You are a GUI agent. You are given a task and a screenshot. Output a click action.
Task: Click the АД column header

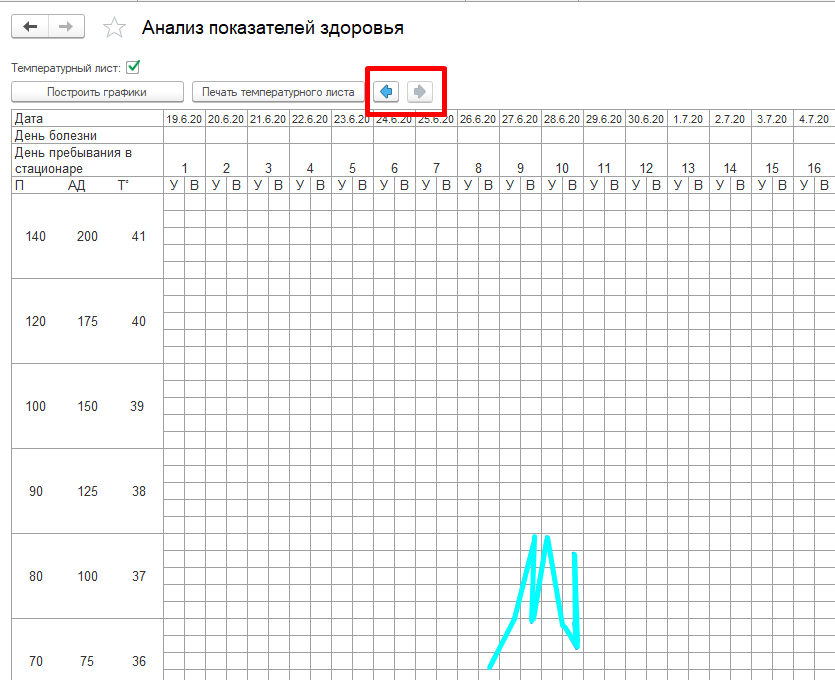point(77,185)
